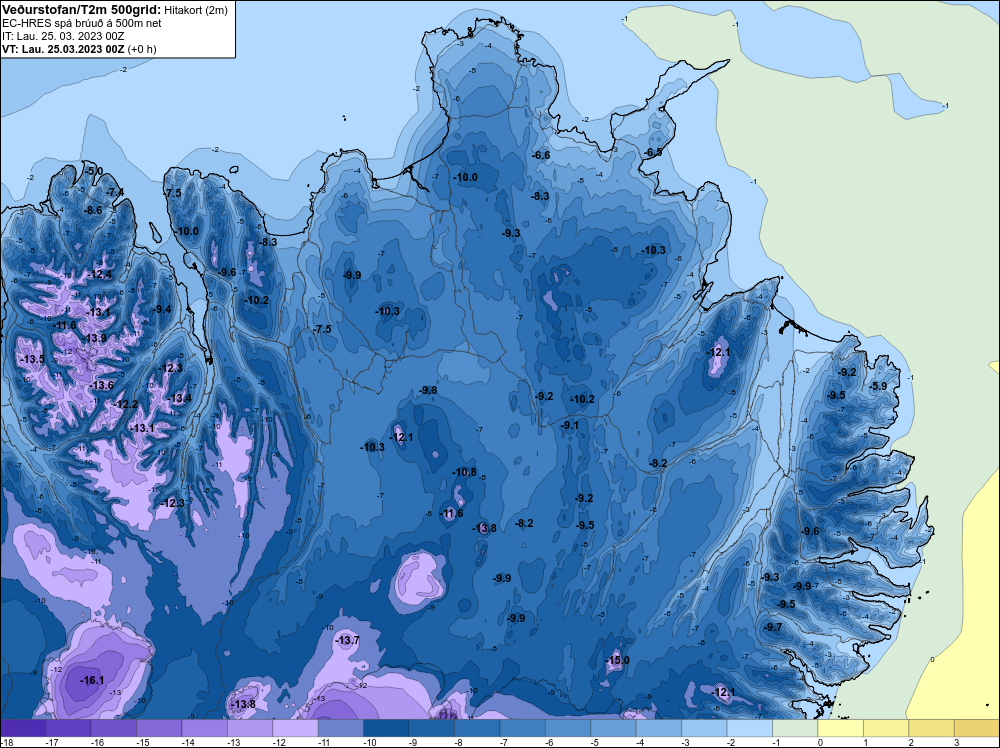Click the title text 'Veðurstofan/T2m 500grid:'
1000x748 pixels.
(x=82, y=10)
